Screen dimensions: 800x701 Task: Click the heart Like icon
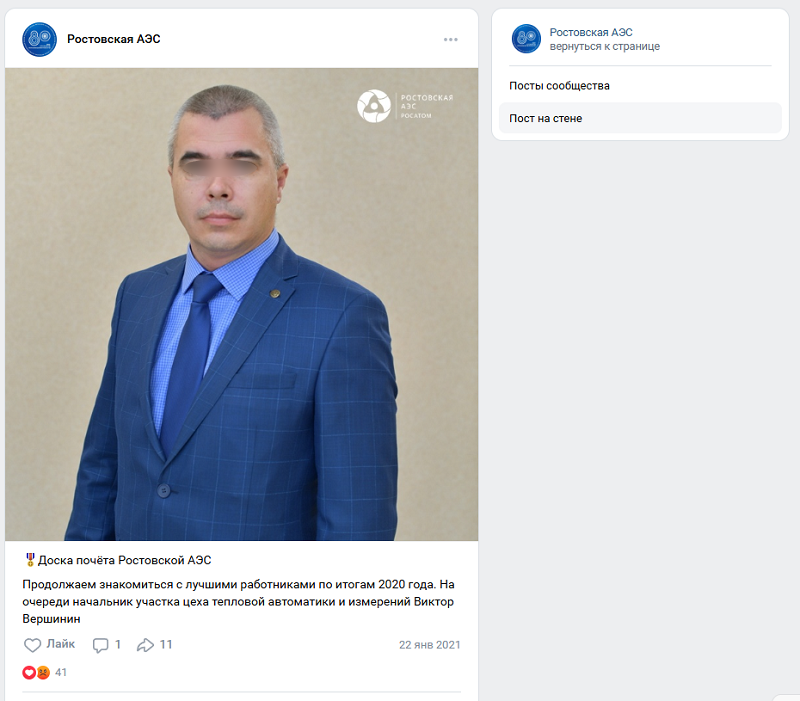[32, 645]
